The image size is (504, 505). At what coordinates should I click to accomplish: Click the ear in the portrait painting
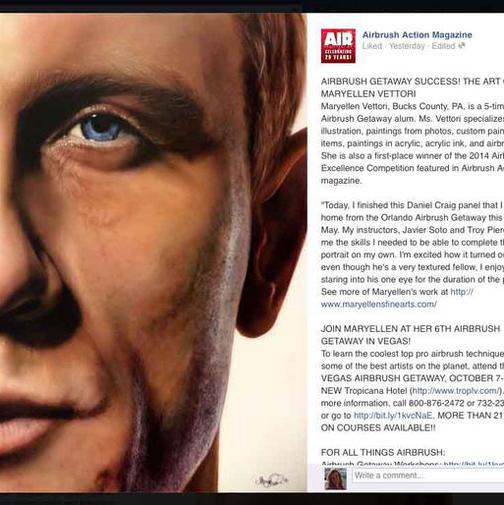(x=272, y=233)
